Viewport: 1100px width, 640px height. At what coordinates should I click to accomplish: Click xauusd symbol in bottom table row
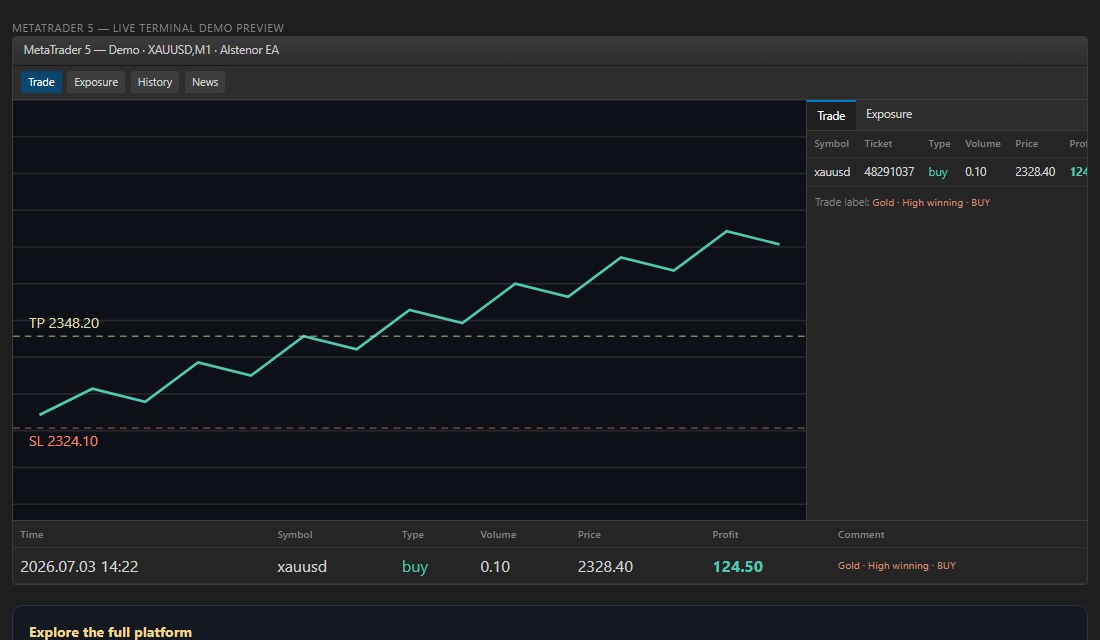[x=302, y=567]
